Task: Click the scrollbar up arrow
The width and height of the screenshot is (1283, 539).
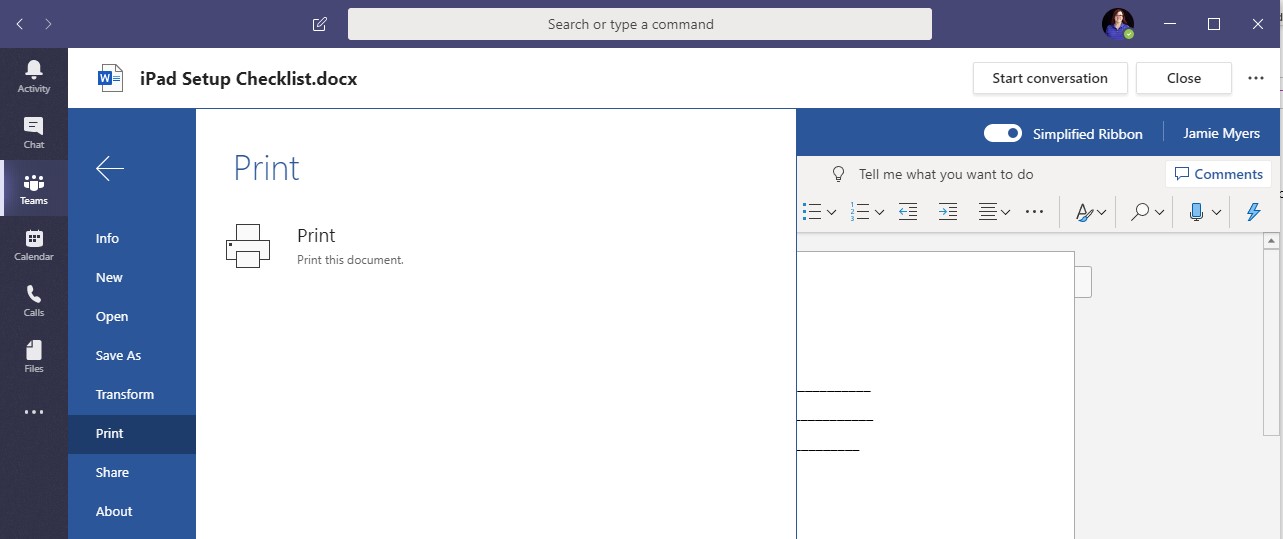Action: 1272,240
